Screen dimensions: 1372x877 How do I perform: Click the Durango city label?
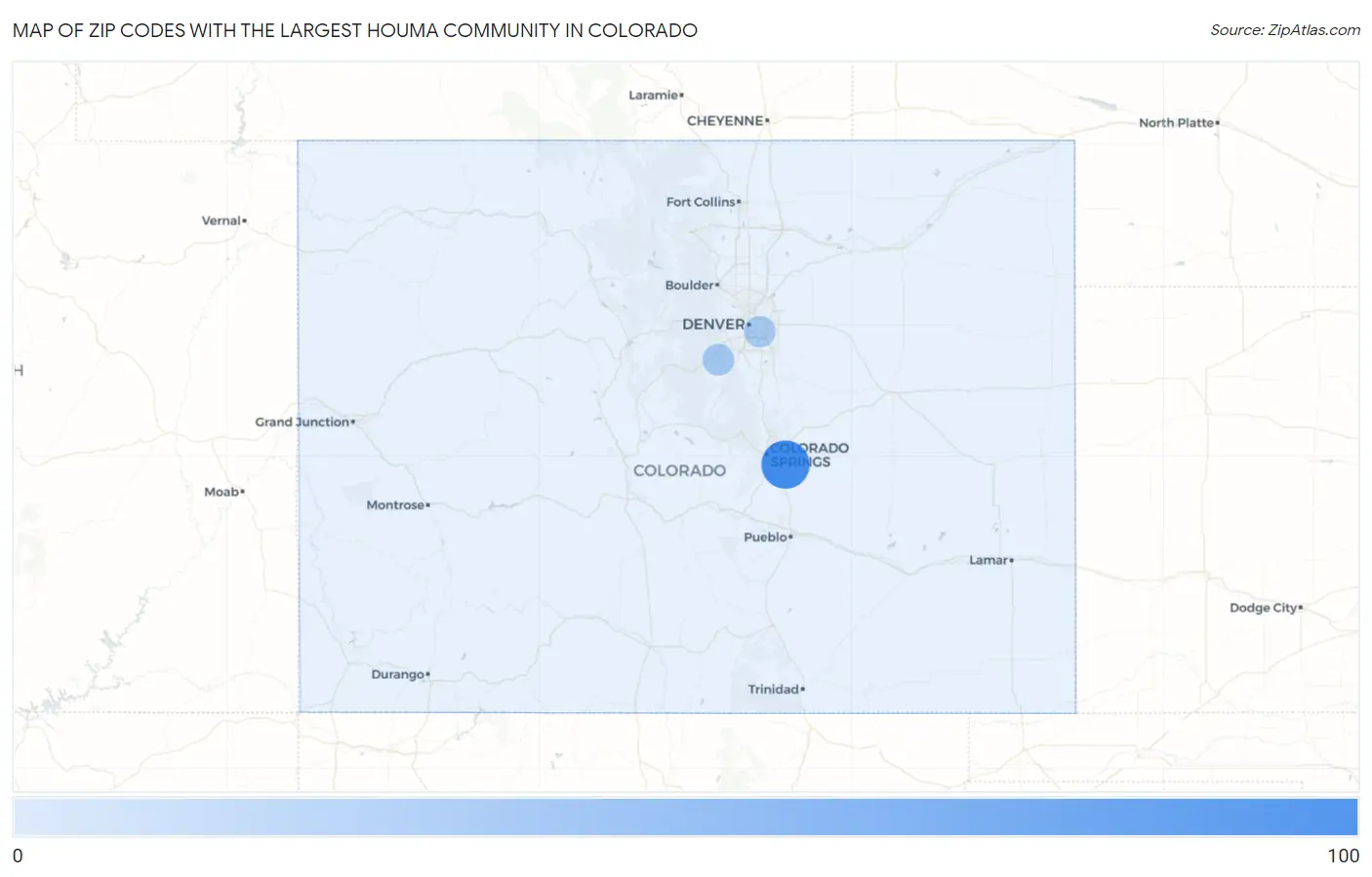point(400,674)
